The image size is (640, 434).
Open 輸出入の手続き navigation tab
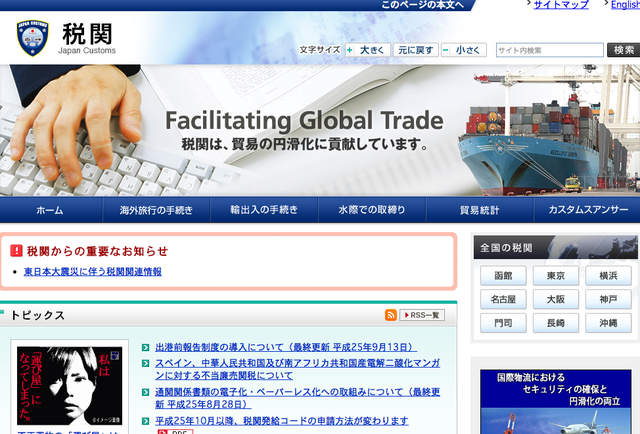(264, 210)
